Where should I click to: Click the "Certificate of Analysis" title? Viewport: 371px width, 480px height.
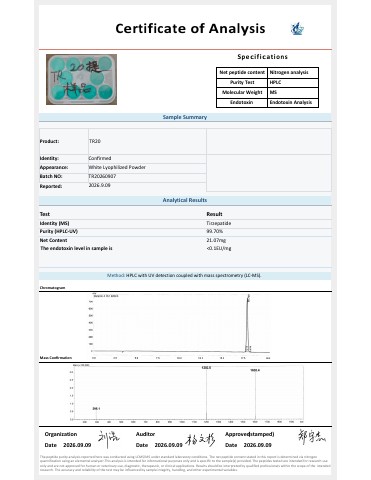point(190,29)
